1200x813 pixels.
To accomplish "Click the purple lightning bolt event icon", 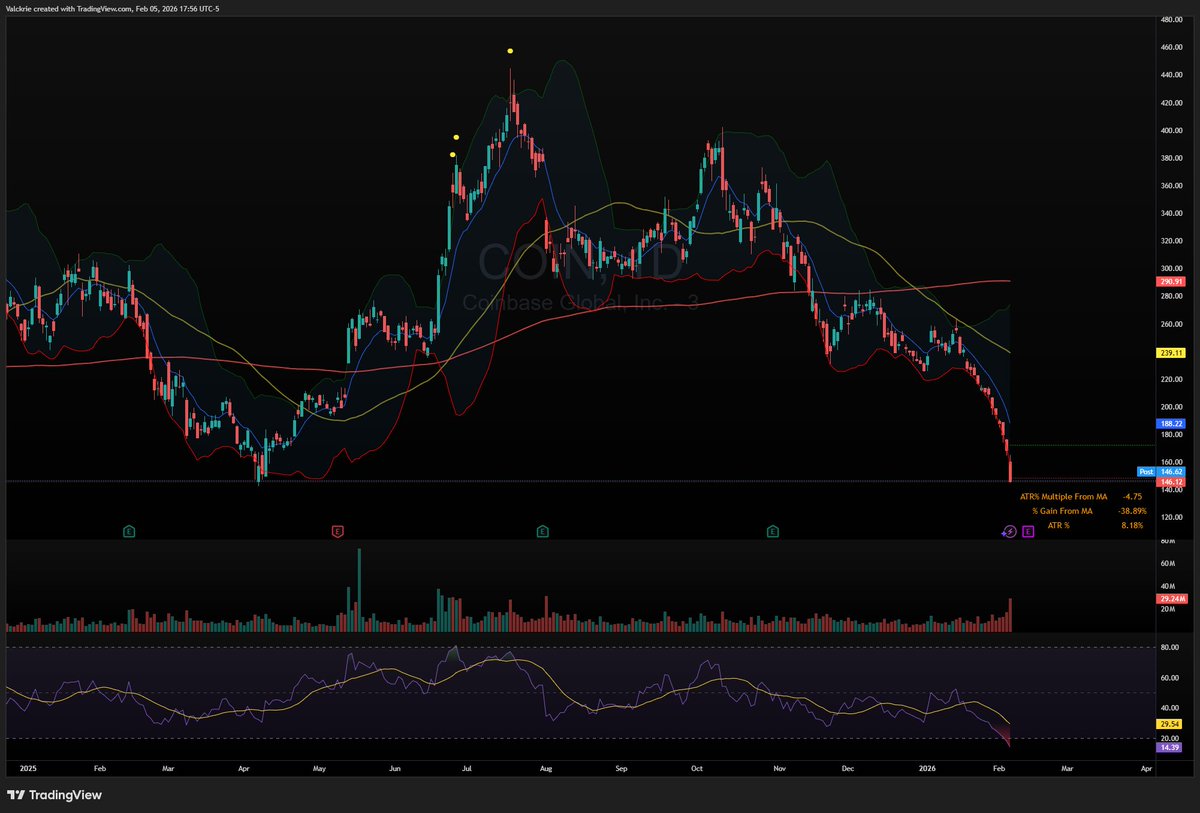I will [1009, 532].
